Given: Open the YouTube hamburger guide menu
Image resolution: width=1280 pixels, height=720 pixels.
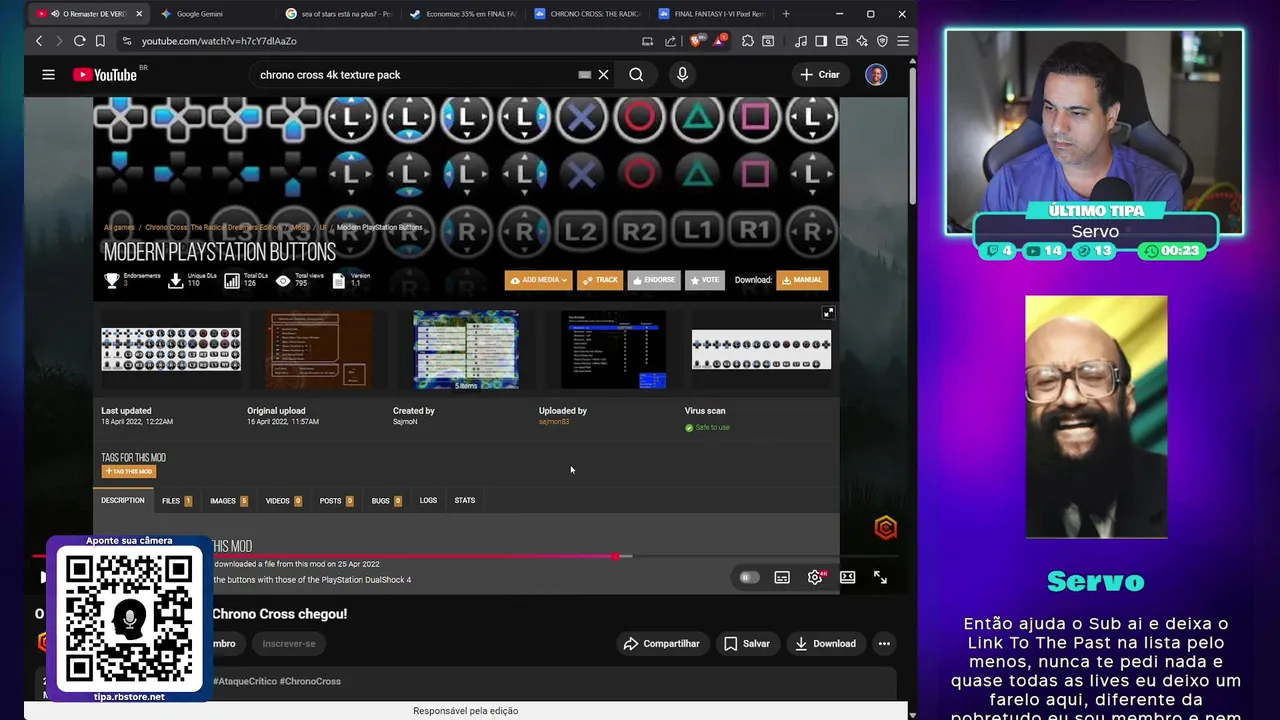Looking at the screenshot, I should point(48,74).
